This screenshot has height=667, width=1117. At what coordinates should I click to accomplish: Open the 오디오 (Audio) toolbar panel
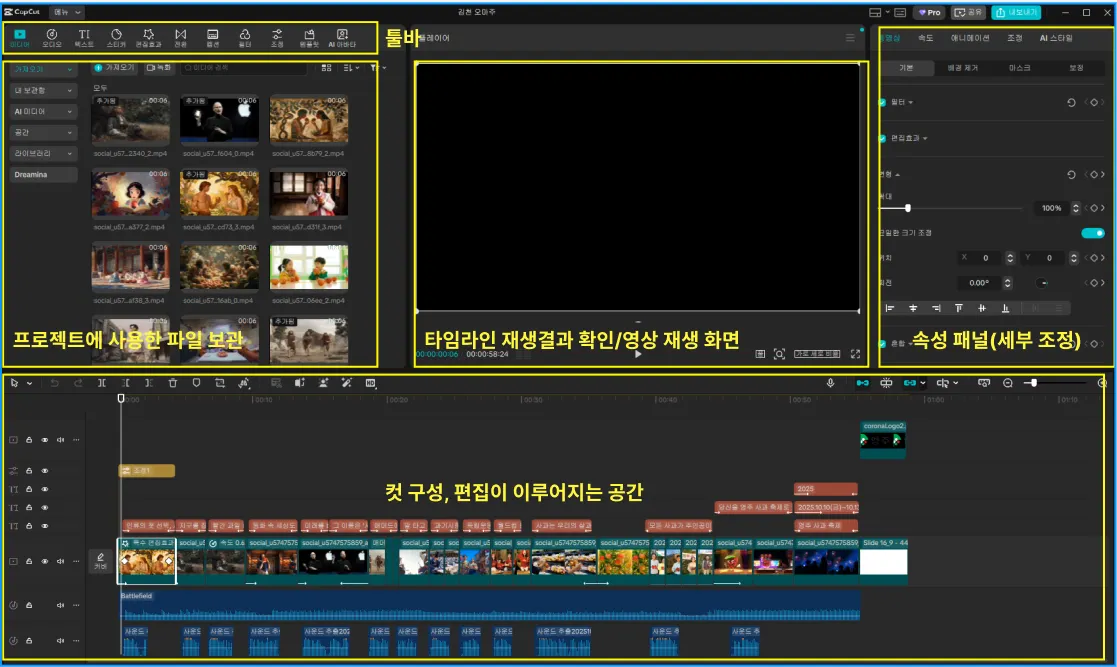(x=52, y=38)
